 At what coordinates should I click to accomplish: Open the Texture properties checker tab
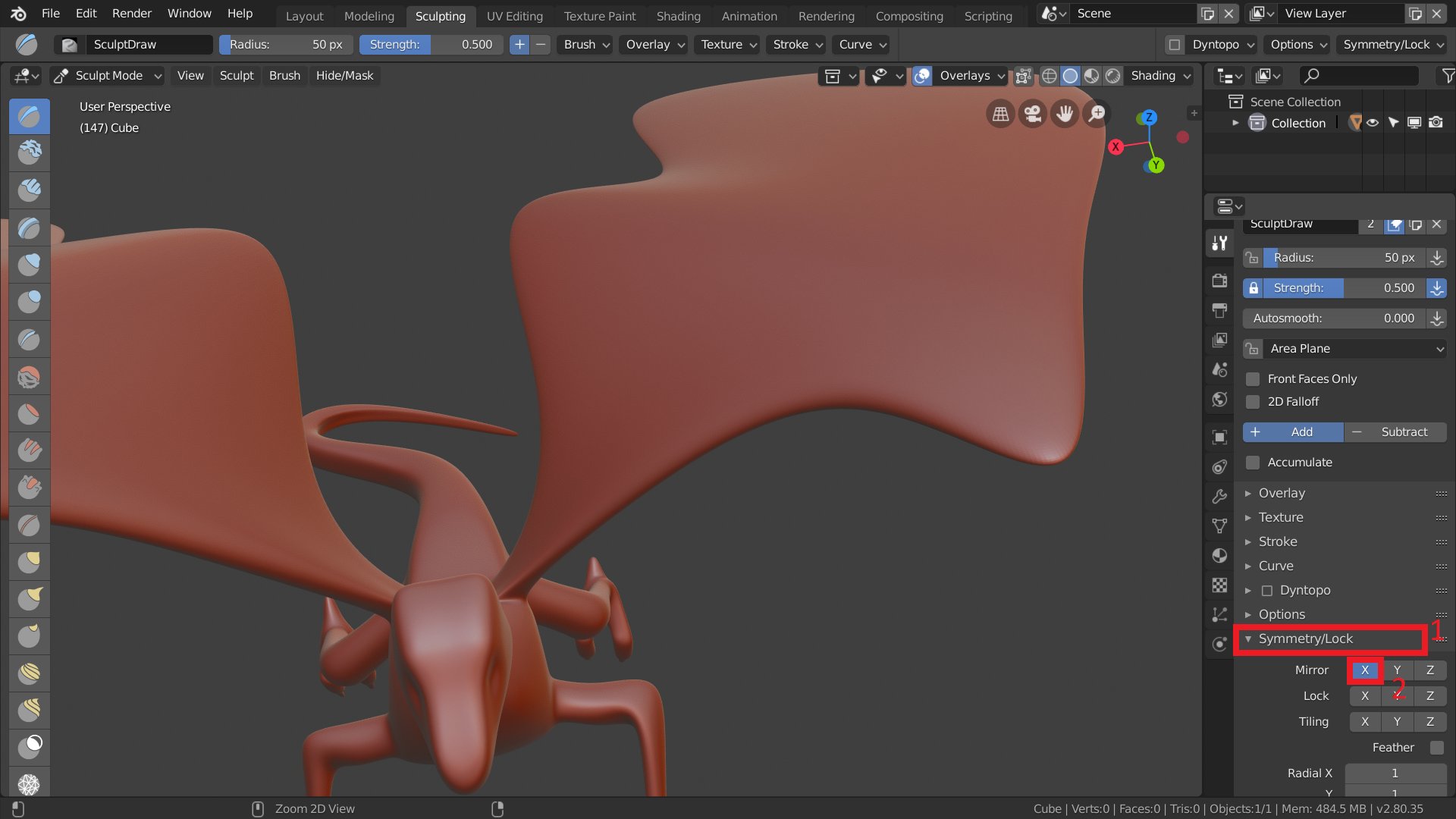point(1219,585)
